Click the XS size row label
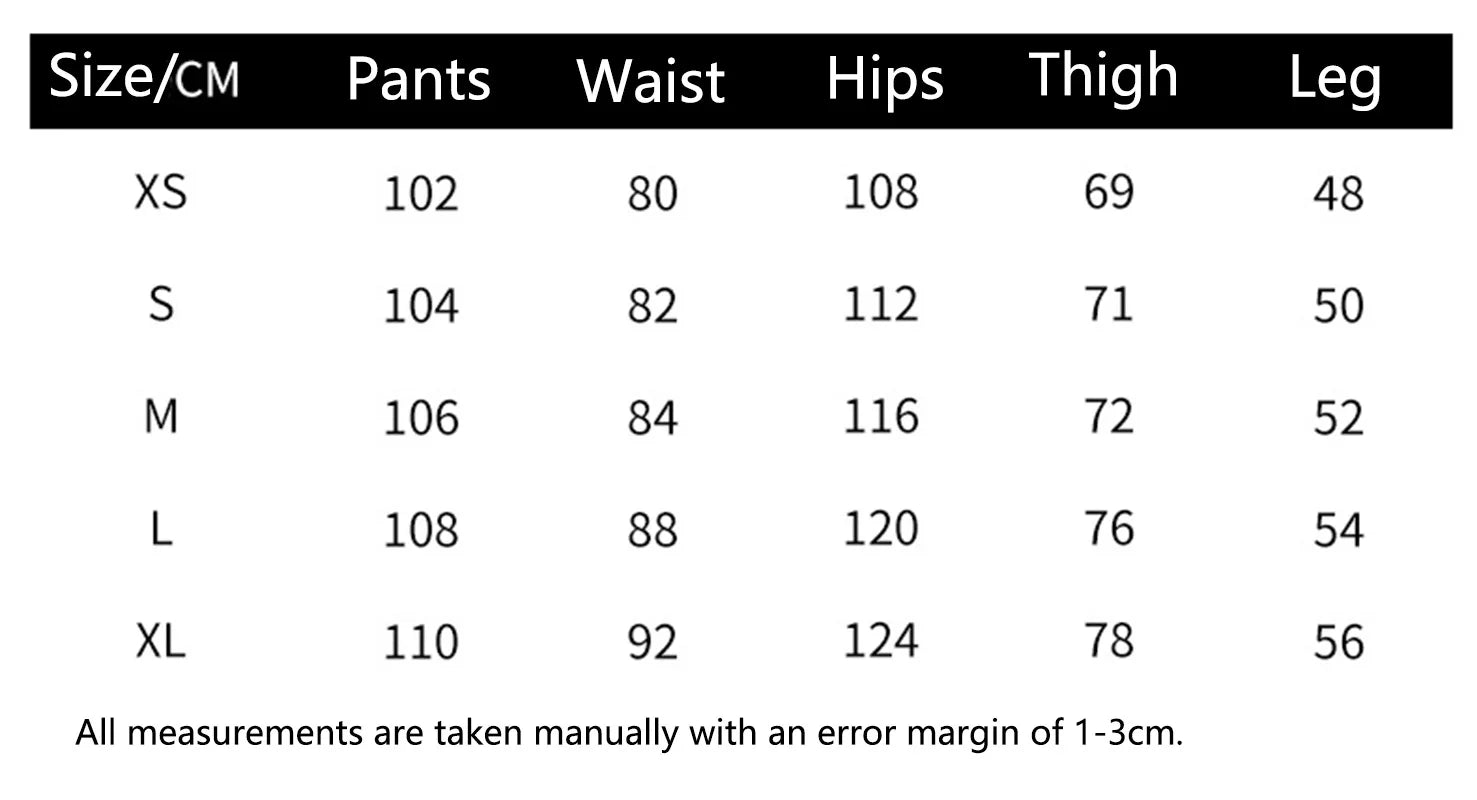Screen dimensions: 1477x800 click(x=161, y=192)
